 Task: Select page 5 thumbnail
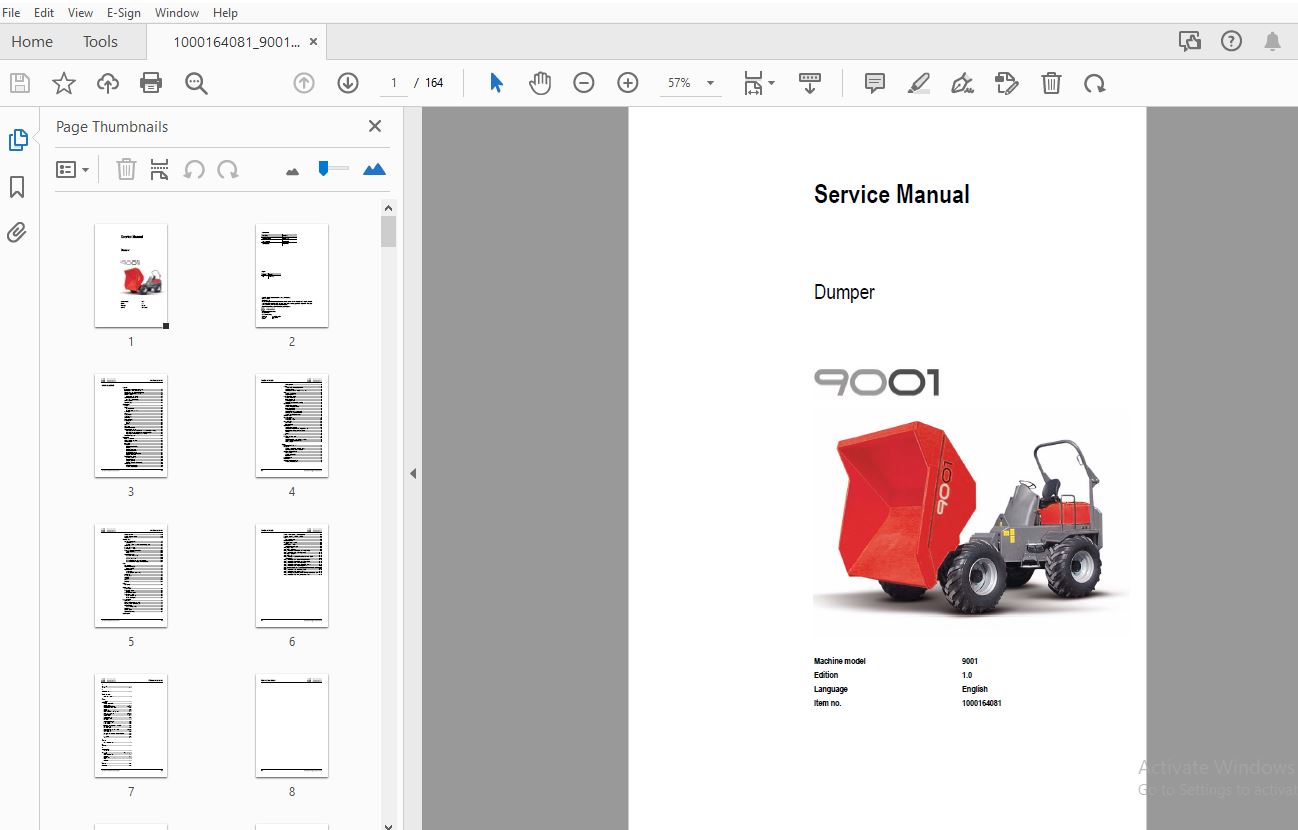pyautogui.click(x=131, y=576)
